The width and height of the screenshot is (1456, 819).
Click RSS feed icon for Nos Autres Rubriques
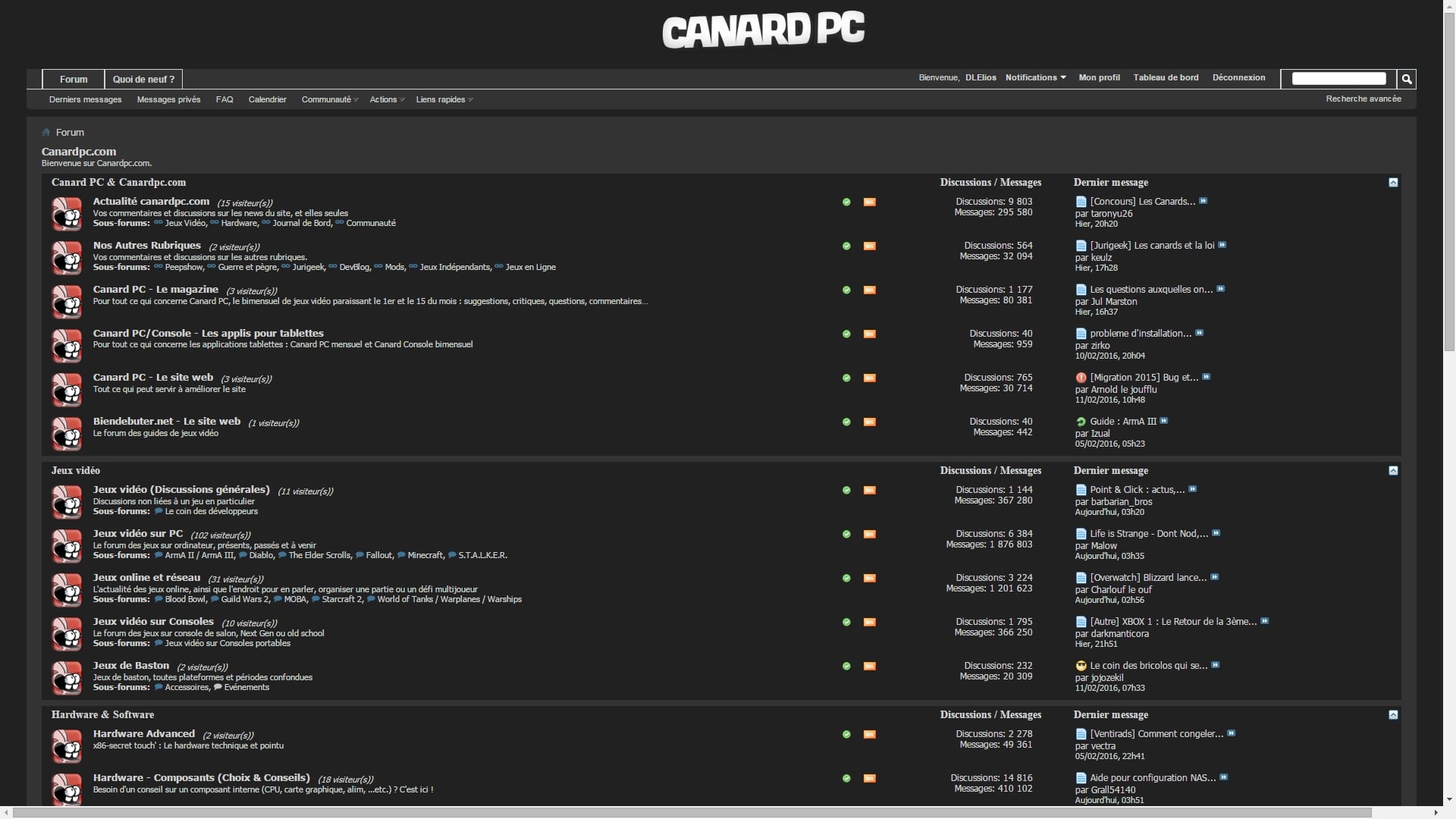[x=870, y=246]
